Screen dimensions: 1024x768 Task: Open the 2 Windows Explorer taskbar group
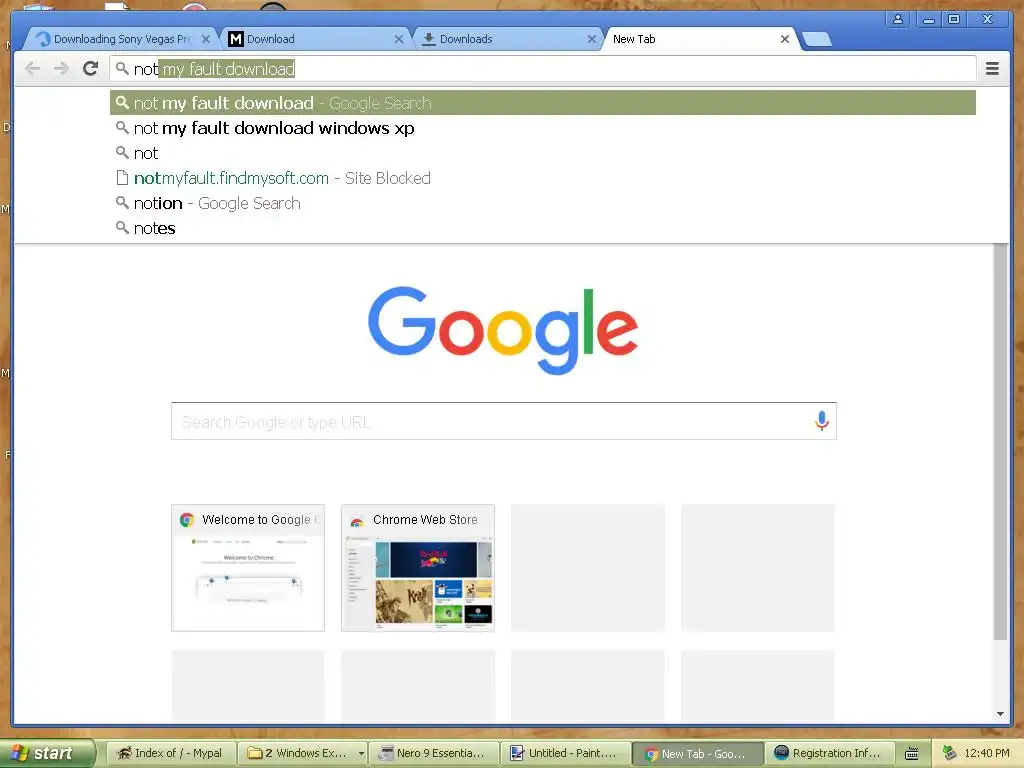pos(302,753)
